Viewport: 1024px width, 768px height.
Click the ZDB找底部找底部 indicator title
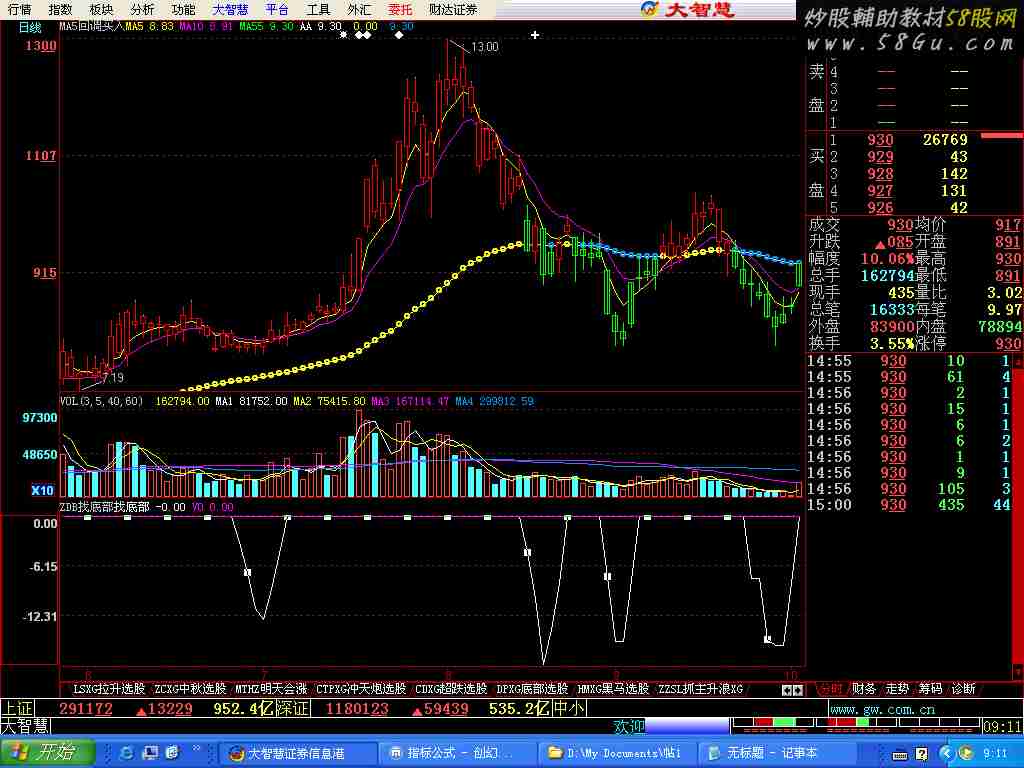(x=104, y=507)
